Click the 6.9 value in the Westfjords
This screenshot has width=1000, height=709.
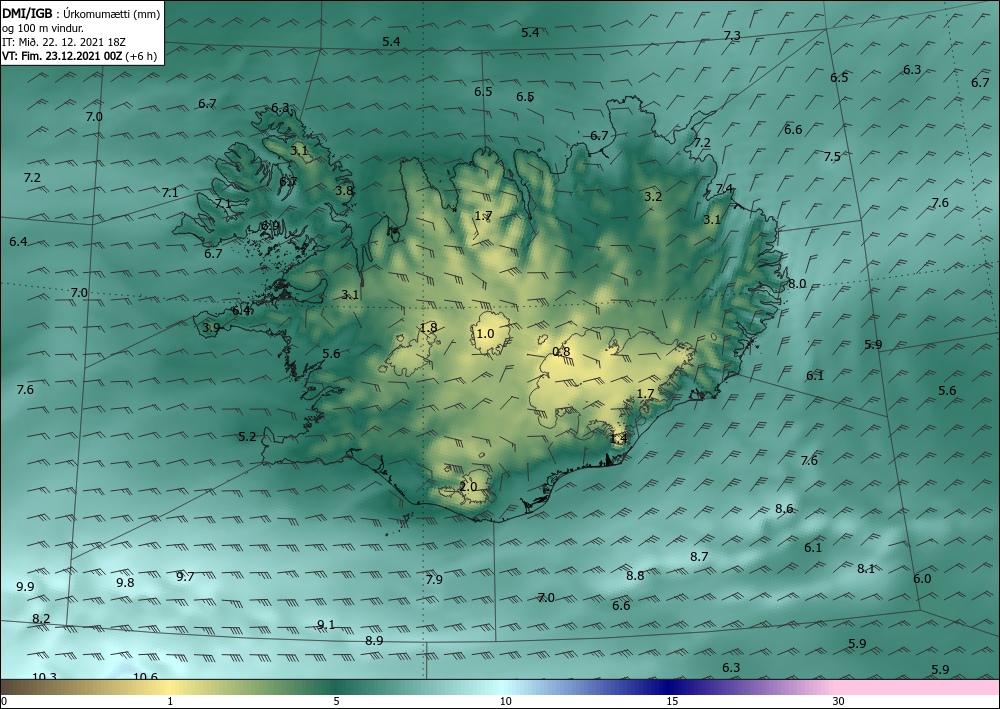pyautogui.click(x=270, y=225)
